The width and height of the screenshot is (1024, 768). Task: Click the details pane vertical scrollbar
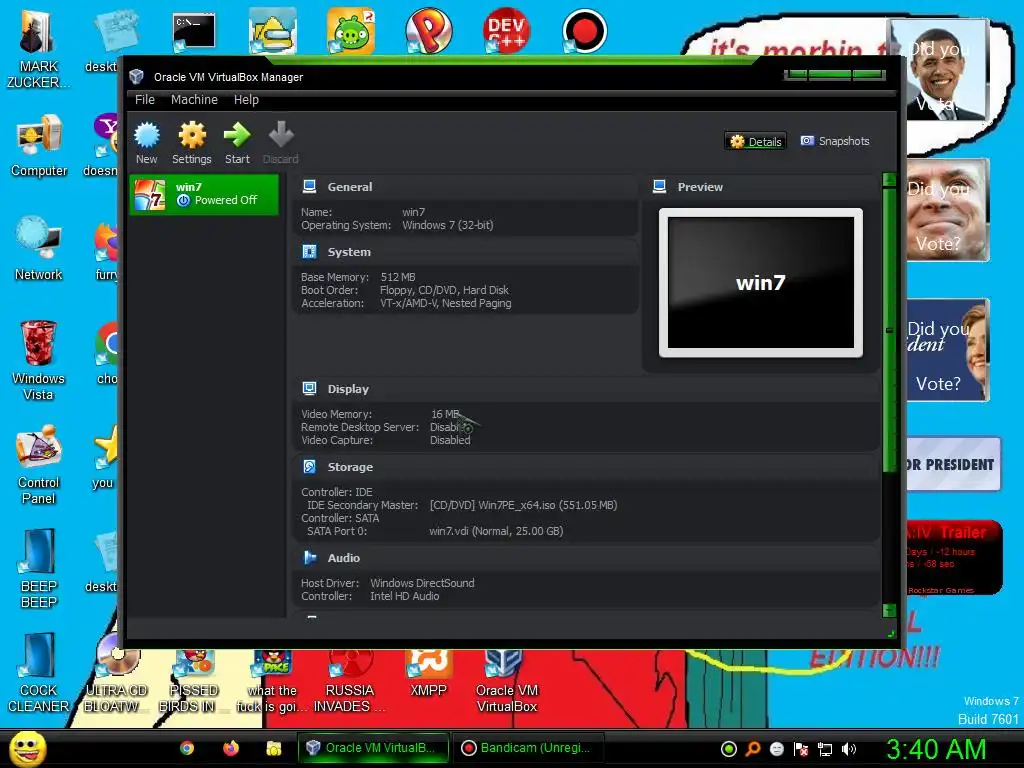click(889, 330)
